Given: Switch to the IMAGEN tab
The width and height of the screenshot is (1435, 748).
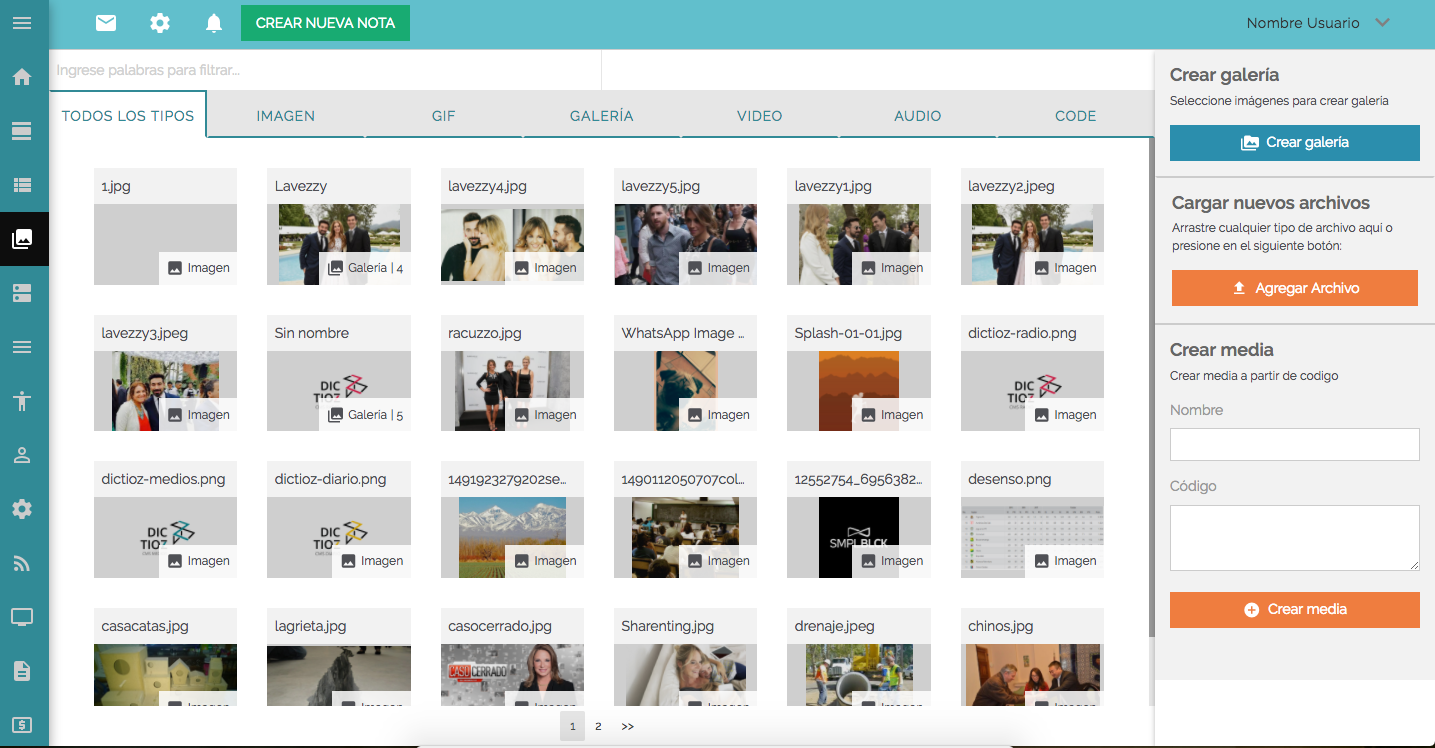Looking at the screenshot, I should (285, 116).
